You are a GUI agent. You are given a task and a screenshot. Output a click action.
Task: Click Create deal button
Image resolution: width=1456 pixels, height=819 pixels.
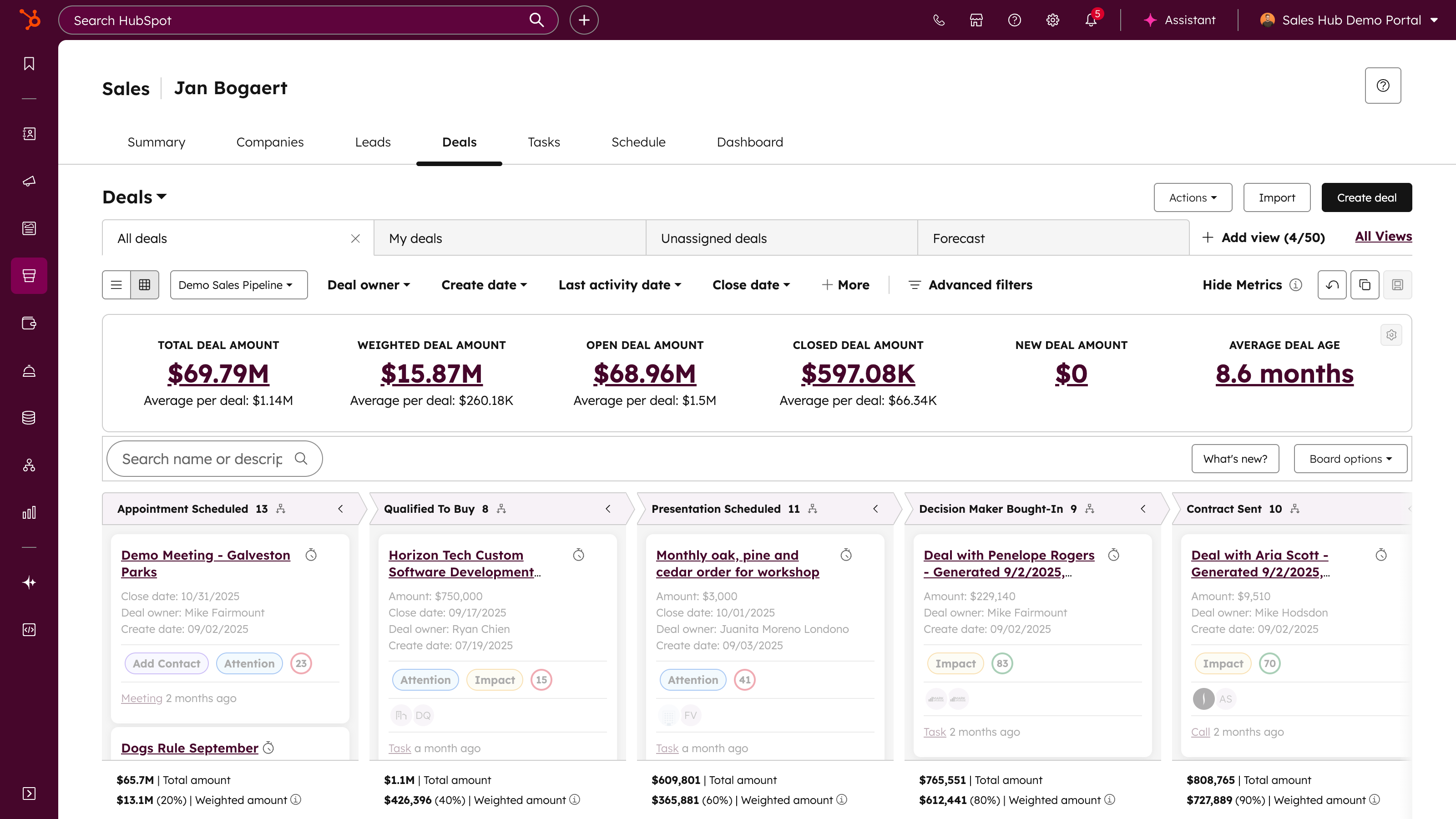point(1365,197)
